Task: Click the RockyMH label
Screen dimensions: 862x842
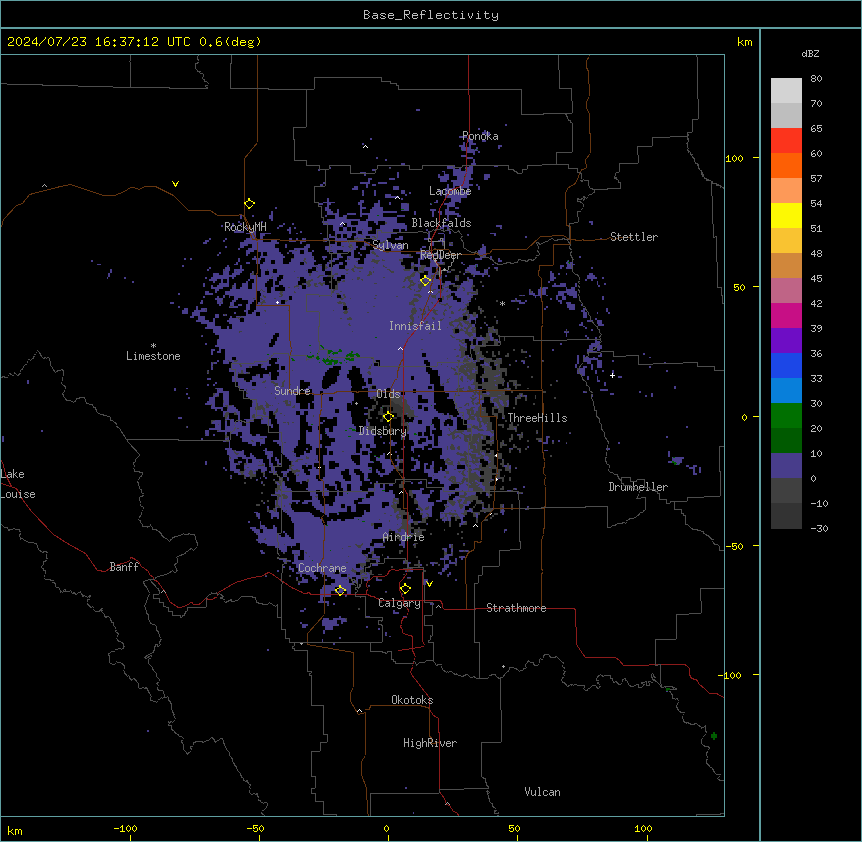Action: [x=245, y=227]
